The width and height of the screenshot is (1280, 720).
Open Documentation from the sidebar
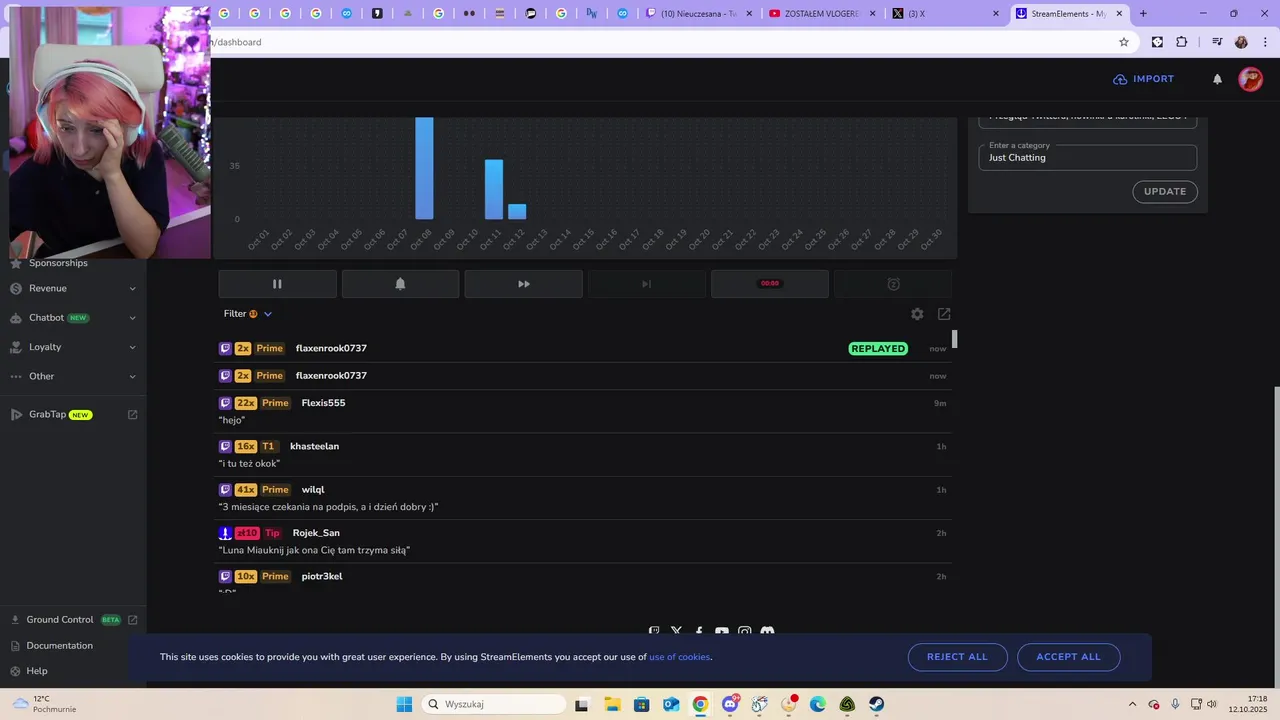point(59,646)
